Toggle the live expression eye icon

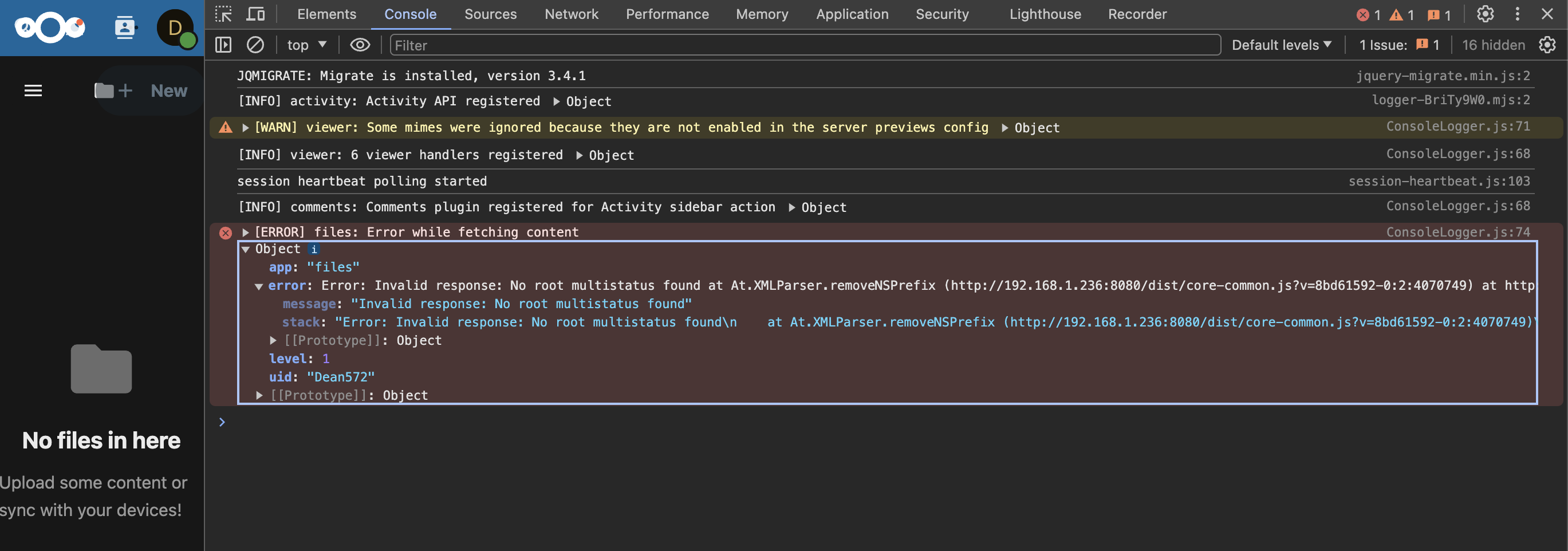pos(360,45)
